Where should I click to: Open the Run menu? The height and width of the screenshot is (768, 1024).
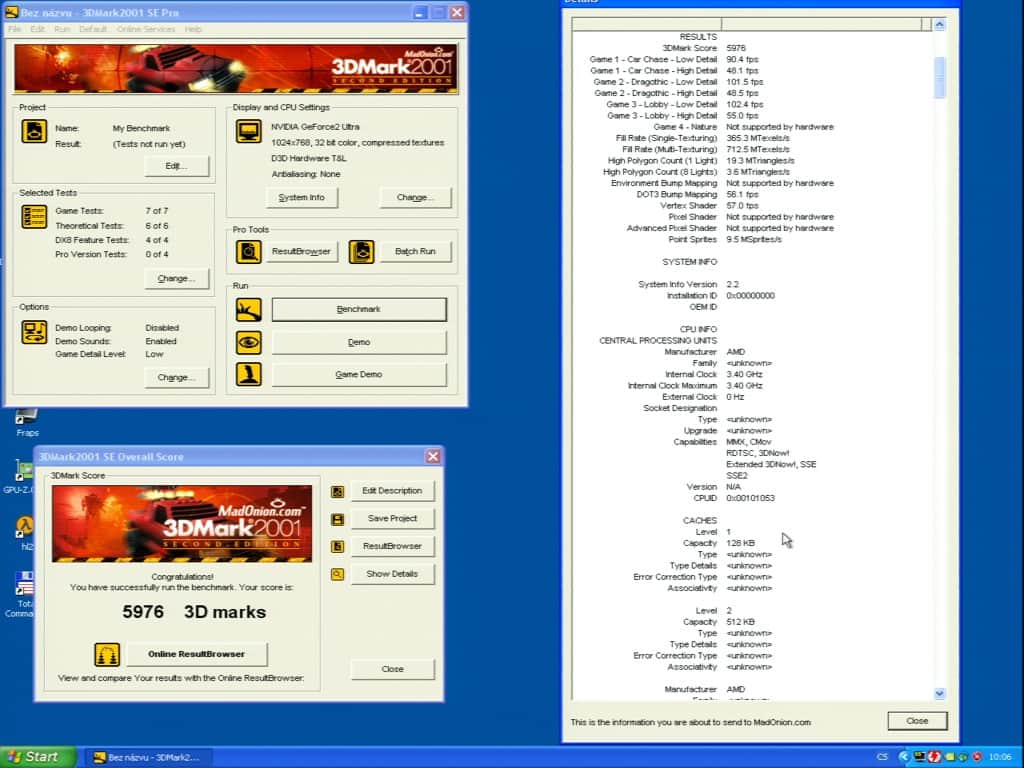62,29
